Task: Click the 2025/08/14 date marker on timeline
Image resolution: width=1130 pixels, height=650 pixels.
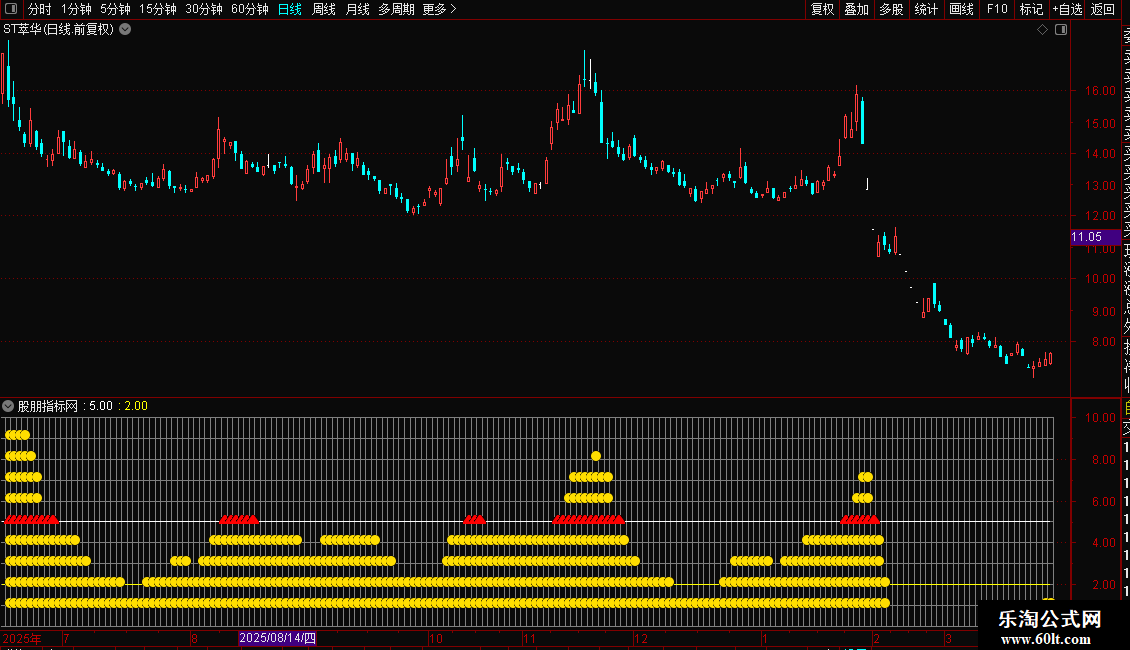Action: coord(277,639)
